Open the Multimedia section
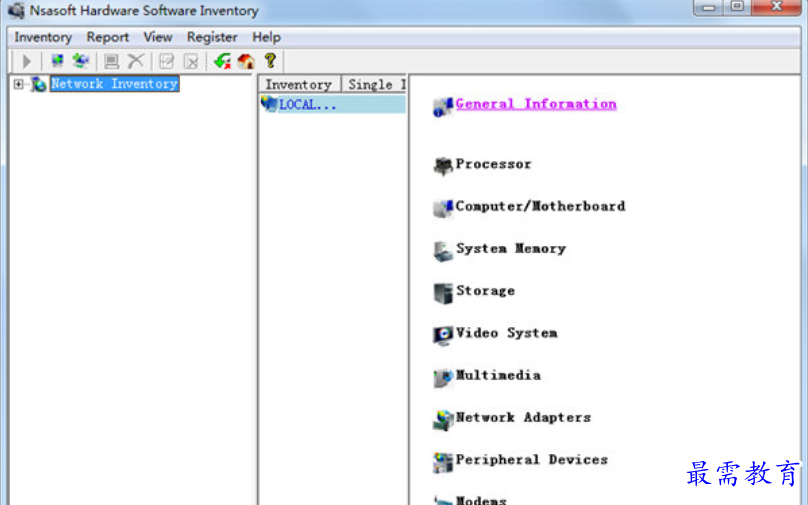 point(498,375)
